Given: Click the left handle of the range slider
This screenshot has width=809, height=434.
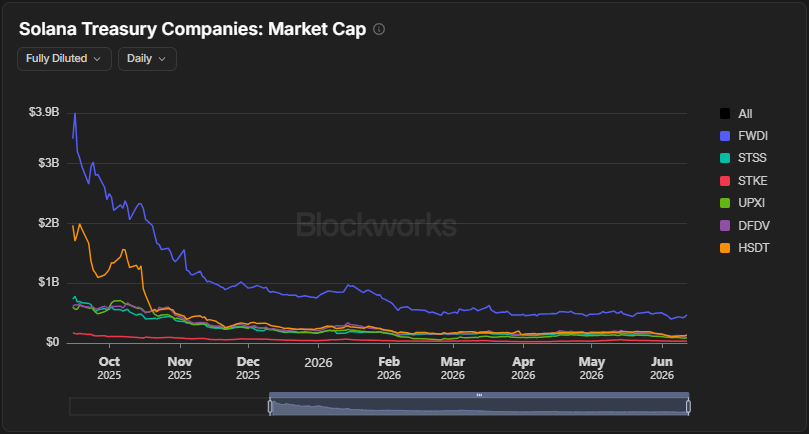Looking at the screenshot, I should point(270,407).
